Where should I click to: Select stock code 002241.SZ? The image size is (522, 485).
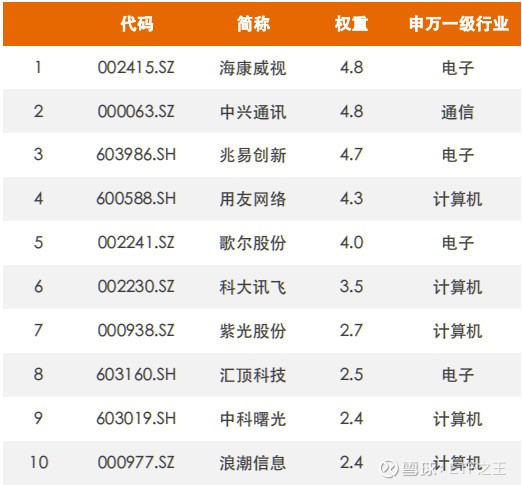tap(136, 242)
